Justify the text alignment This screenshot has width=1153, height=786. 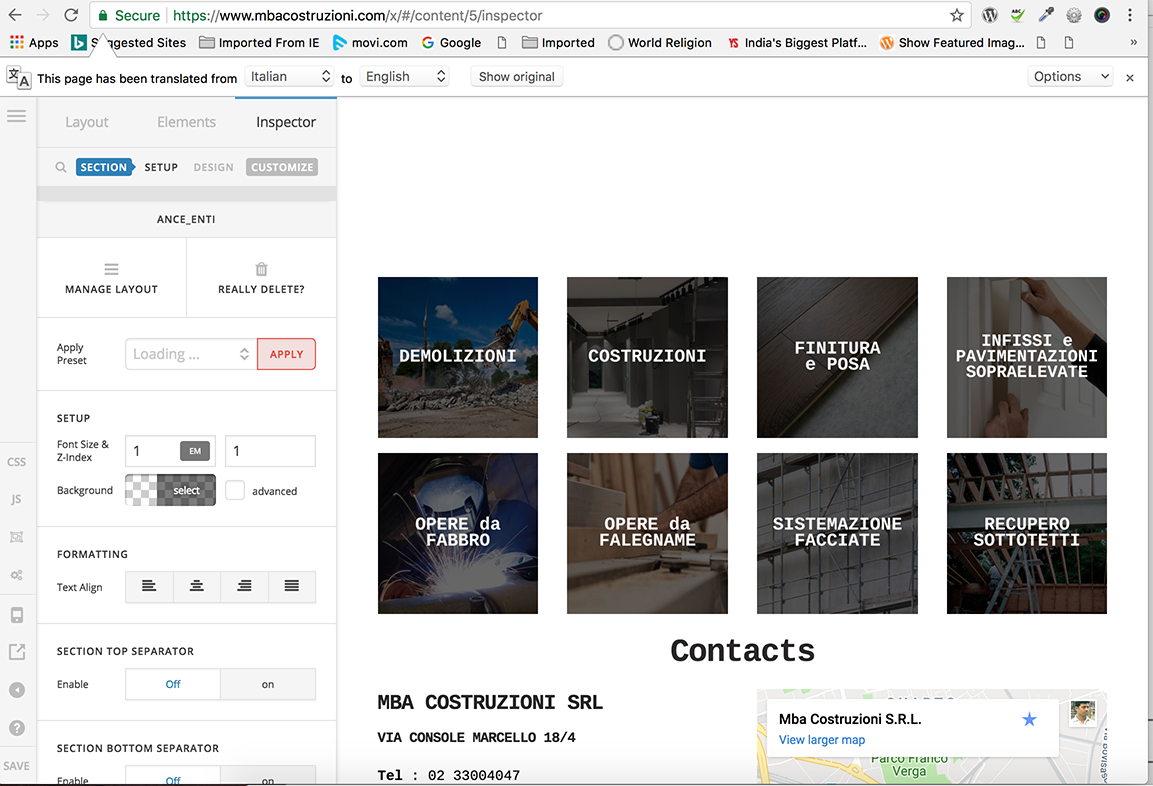291,587
